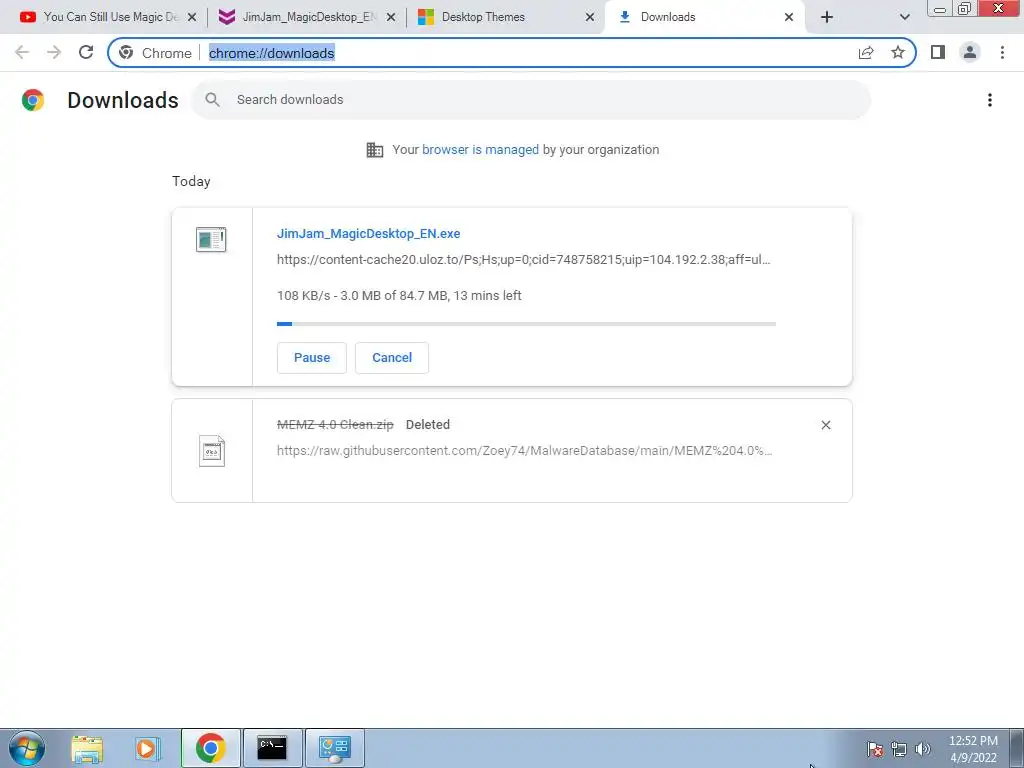The image size is (1024, 768).
Task: Restore down the Chrome window
Action: [964, 9]
